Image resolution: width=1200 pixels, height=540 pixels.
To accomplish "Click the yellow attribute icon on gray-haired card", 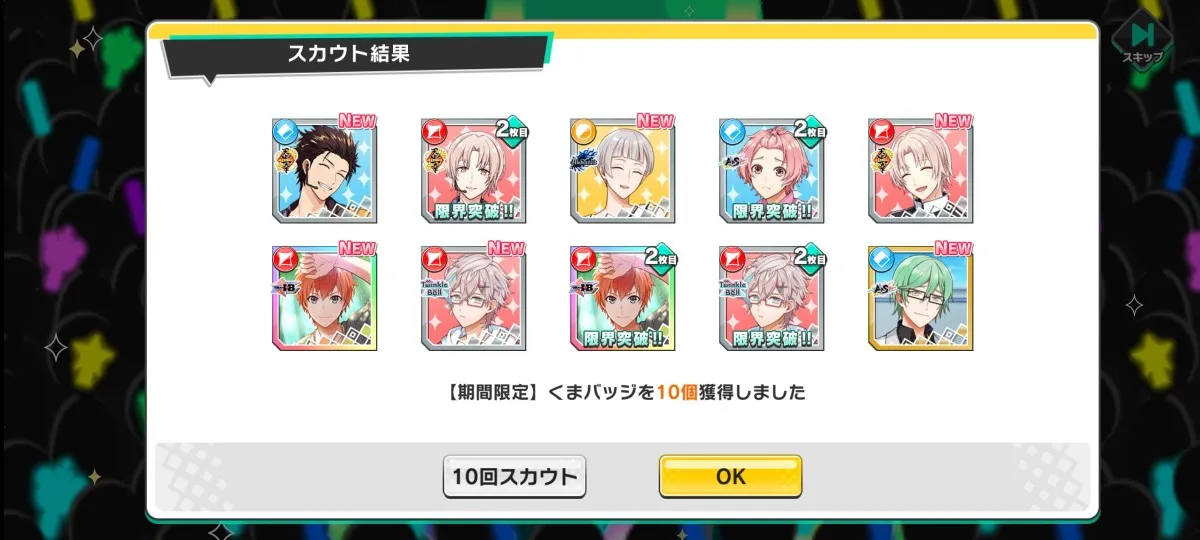I will pyautogui.click(x=583, y=131).
